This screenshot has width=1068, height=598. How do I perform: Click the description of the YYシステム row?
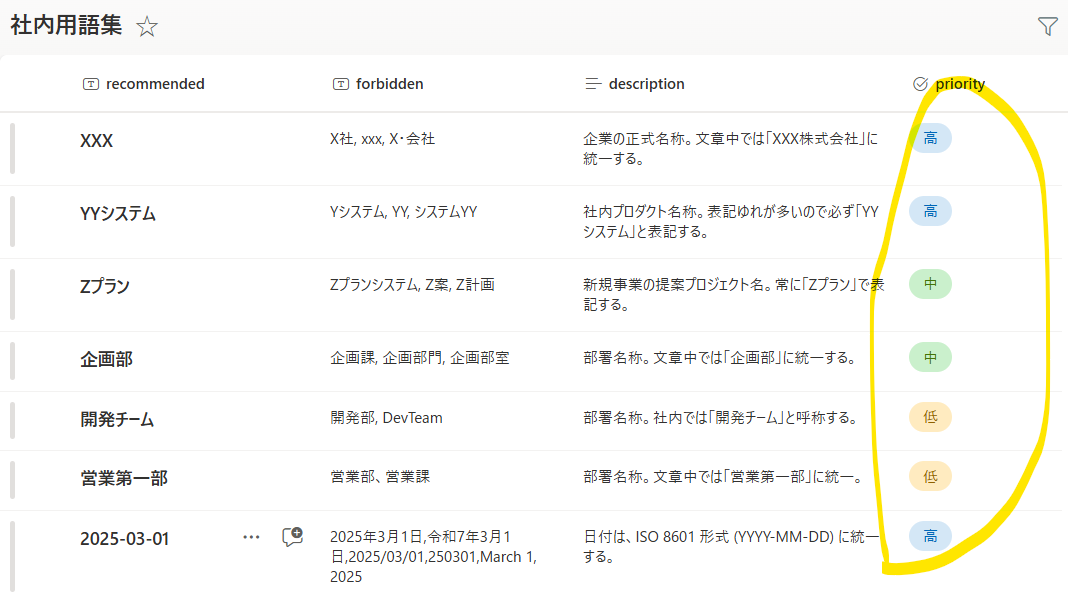(x=731, y=221)
